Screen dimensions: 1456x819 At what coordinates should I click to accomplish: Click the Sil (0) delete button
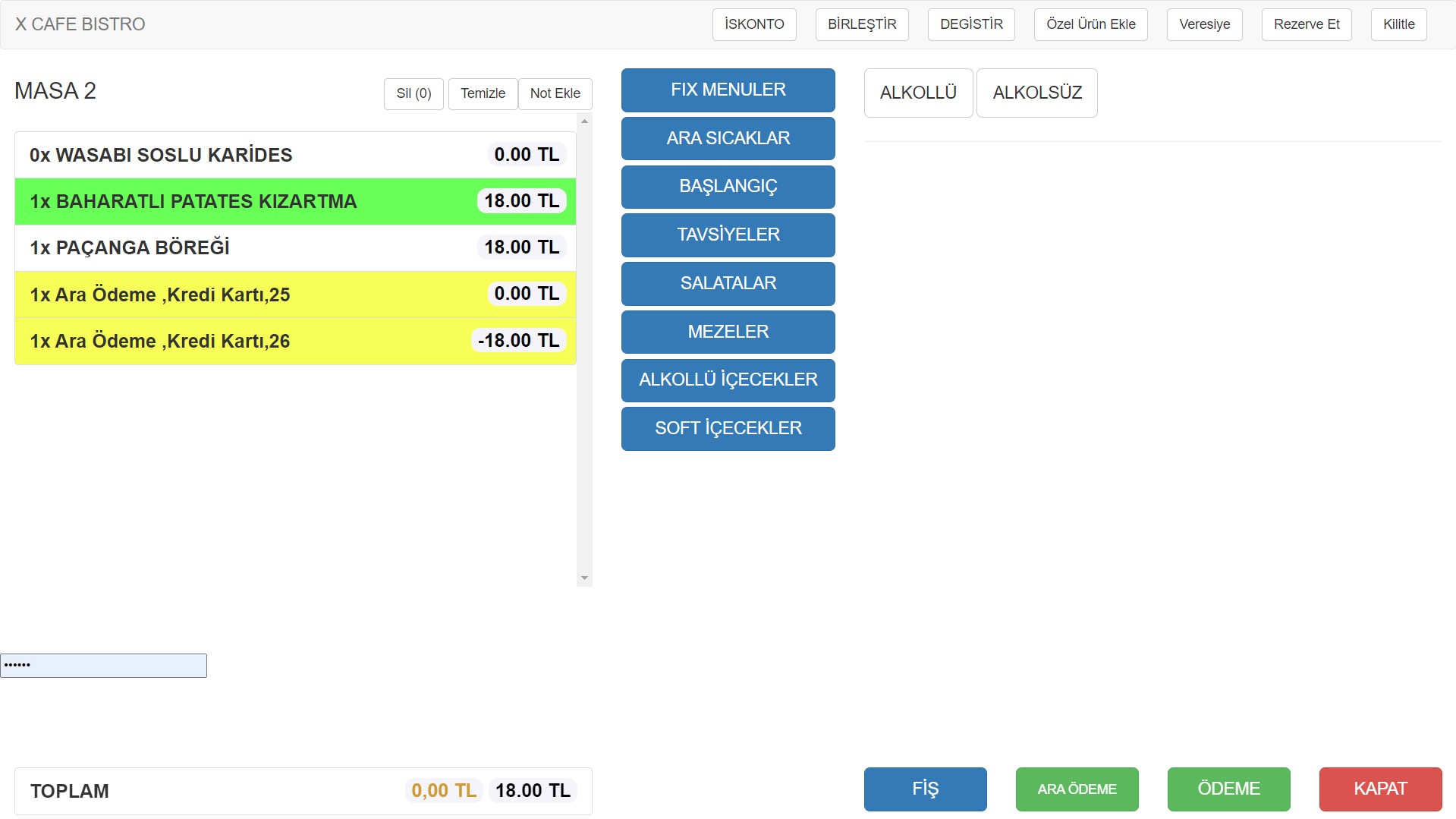tap(414, 93)
